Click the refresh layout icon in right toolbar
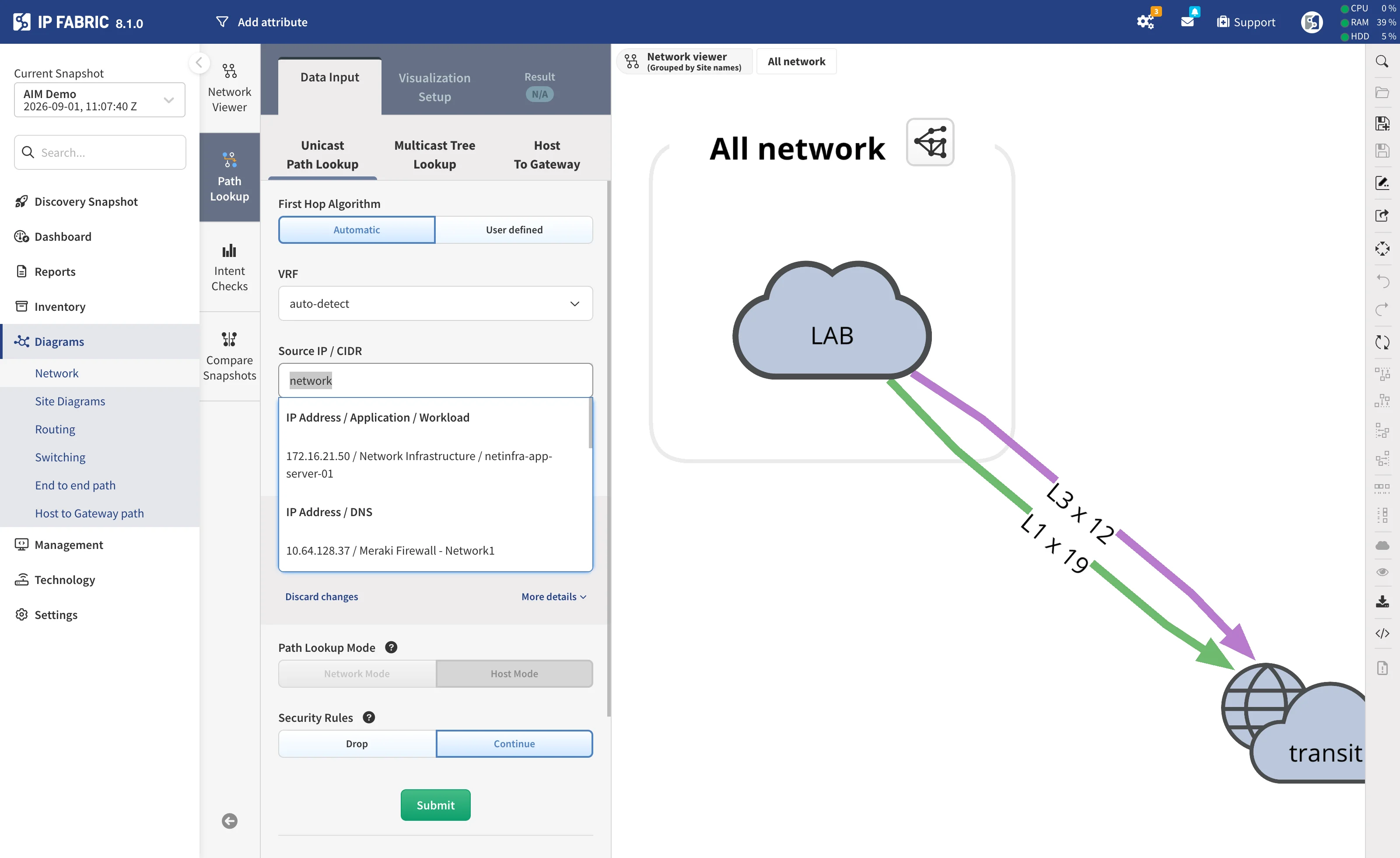This screenshot has width=1400, height=858. coord(1382,342)
